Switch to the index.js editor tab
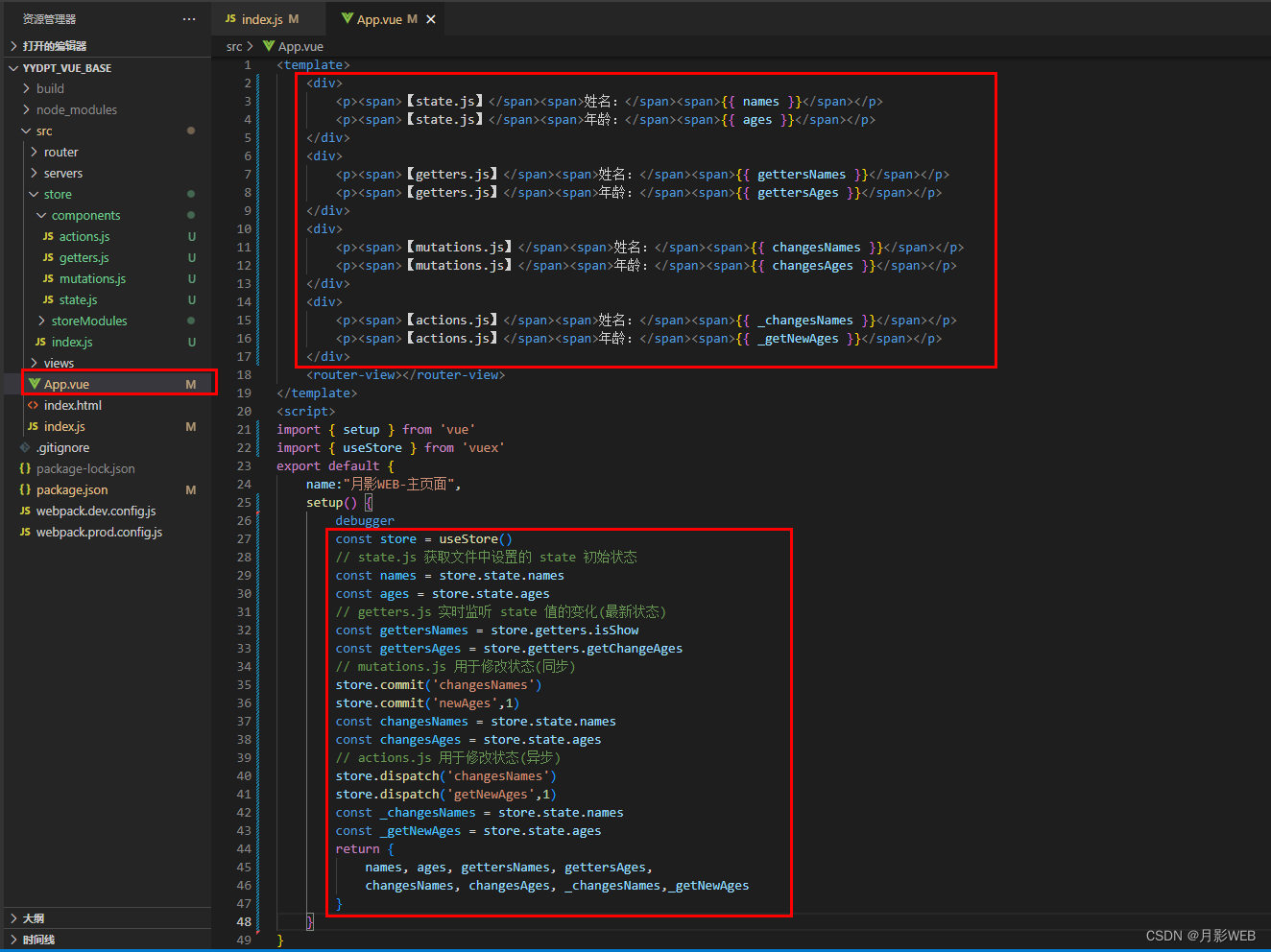The height and width of the screenshot is (952, 1271). (x=261, y=19)
